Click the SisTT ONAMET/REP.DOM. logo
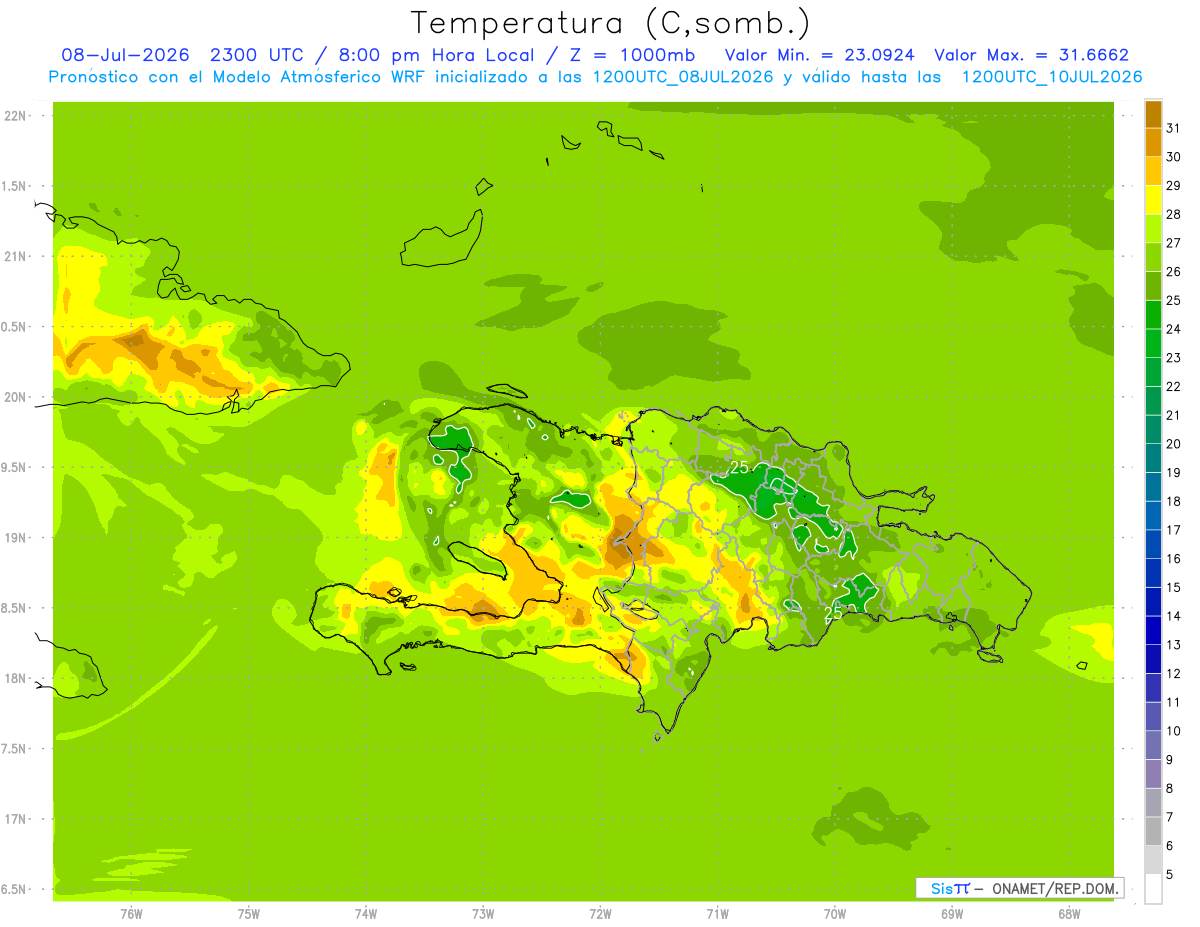Viewport: 1200px width, 927px height. pyautogui.click(x=1019, y=888)
